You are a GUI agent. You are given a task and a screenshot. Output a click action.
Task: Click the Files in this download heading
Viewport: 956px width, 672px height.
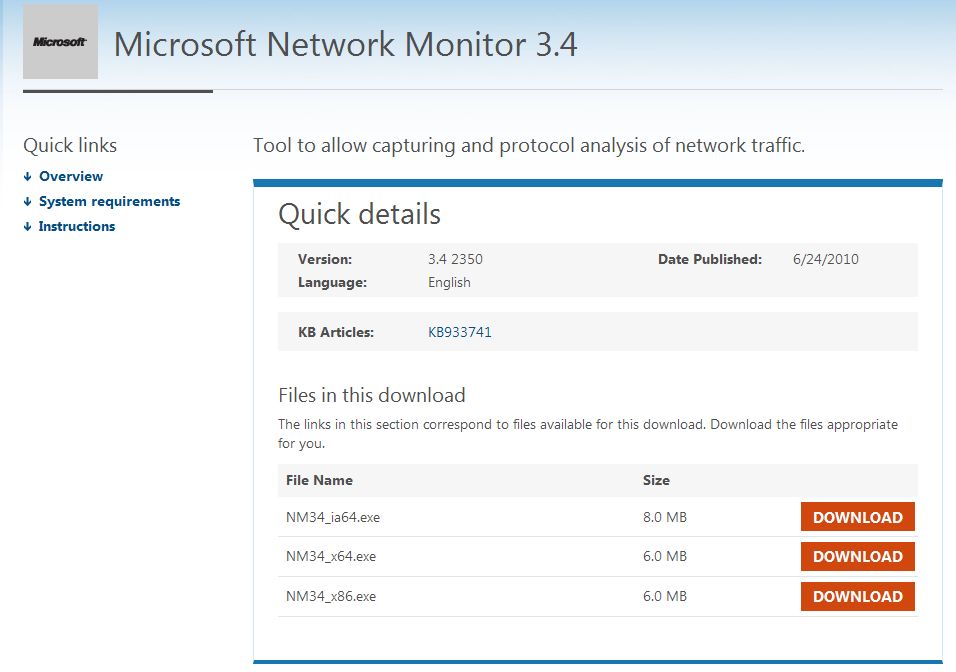click(x=372, y=395)
